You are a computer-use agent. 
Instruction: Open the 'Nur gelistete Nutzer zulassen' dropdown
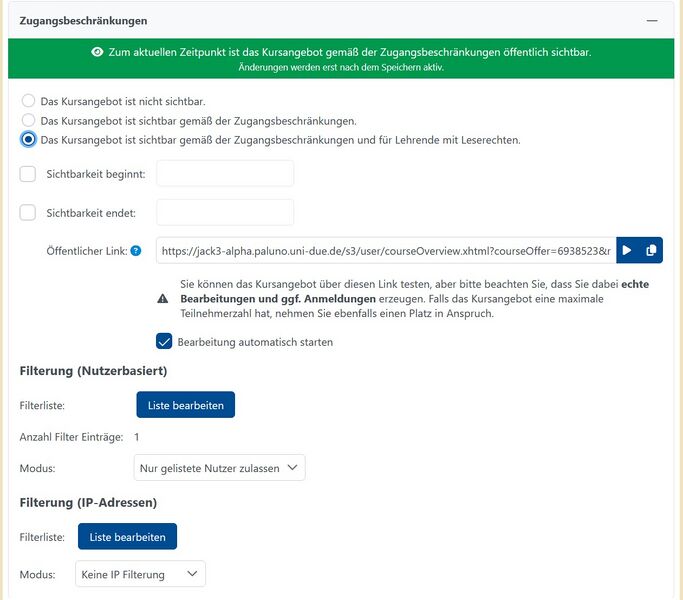[x=219, y=467]
